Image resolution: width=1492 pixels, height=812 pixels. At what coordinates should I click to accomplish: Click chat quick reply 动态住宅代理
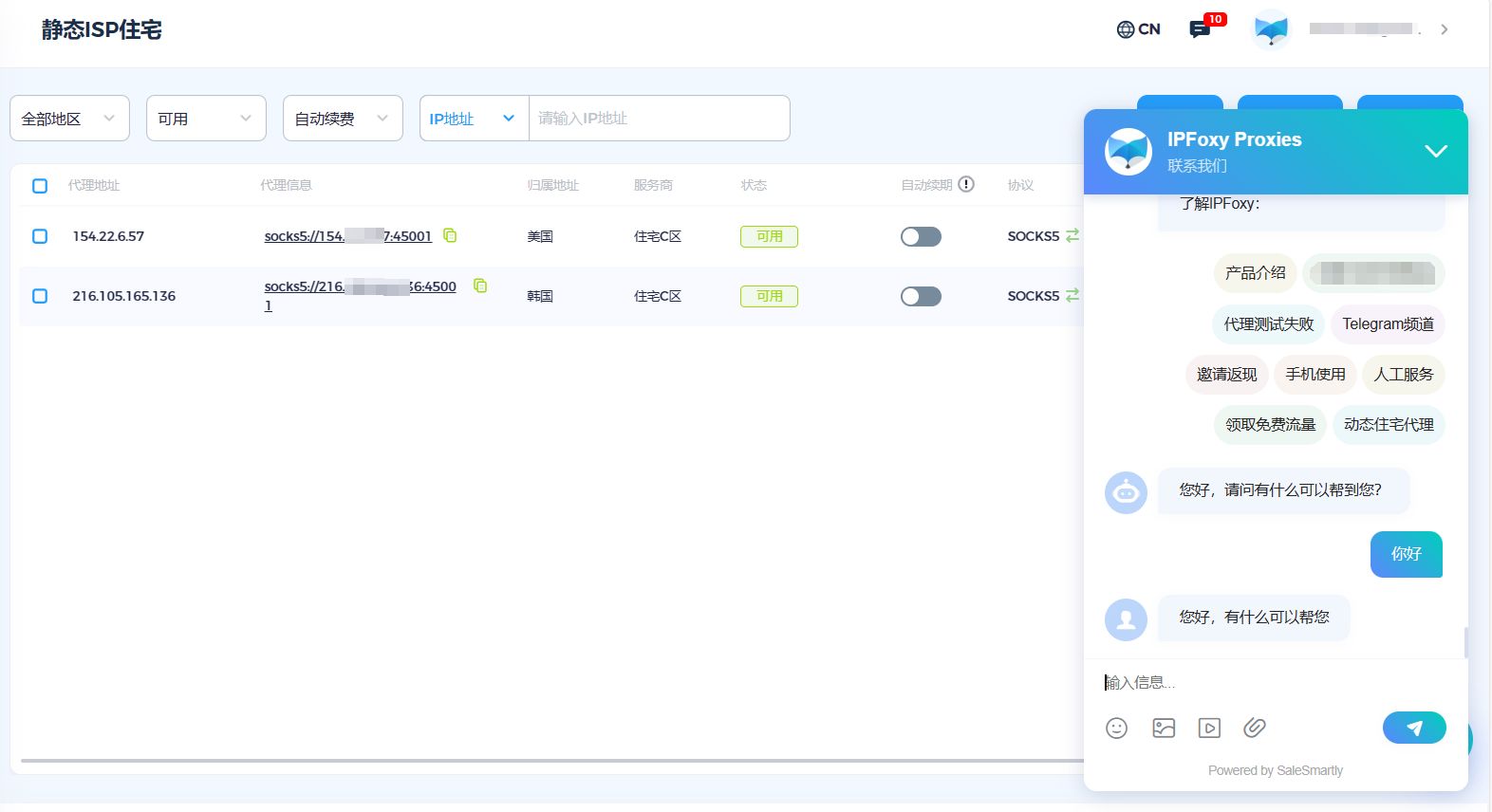(x=1389, y=425)
